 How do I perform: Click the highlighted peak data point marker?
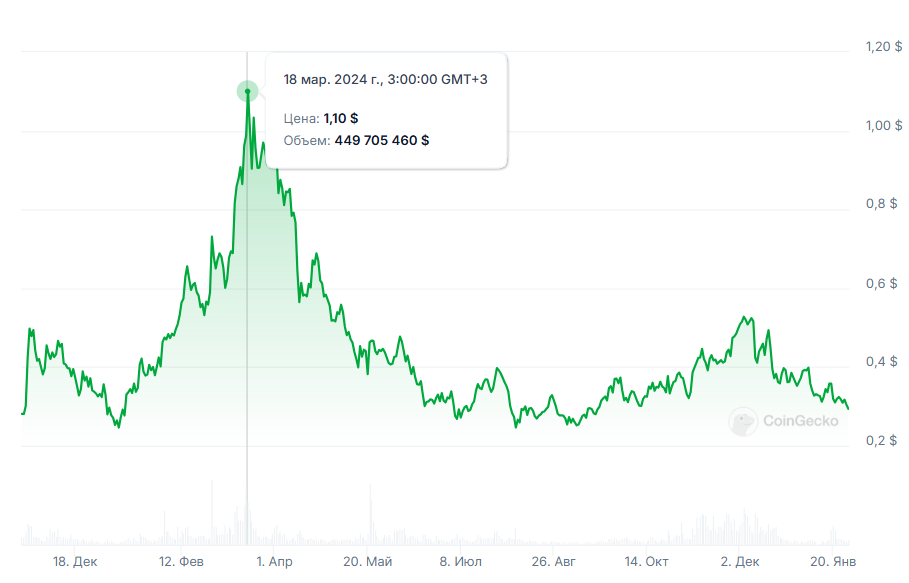point(247,92)
